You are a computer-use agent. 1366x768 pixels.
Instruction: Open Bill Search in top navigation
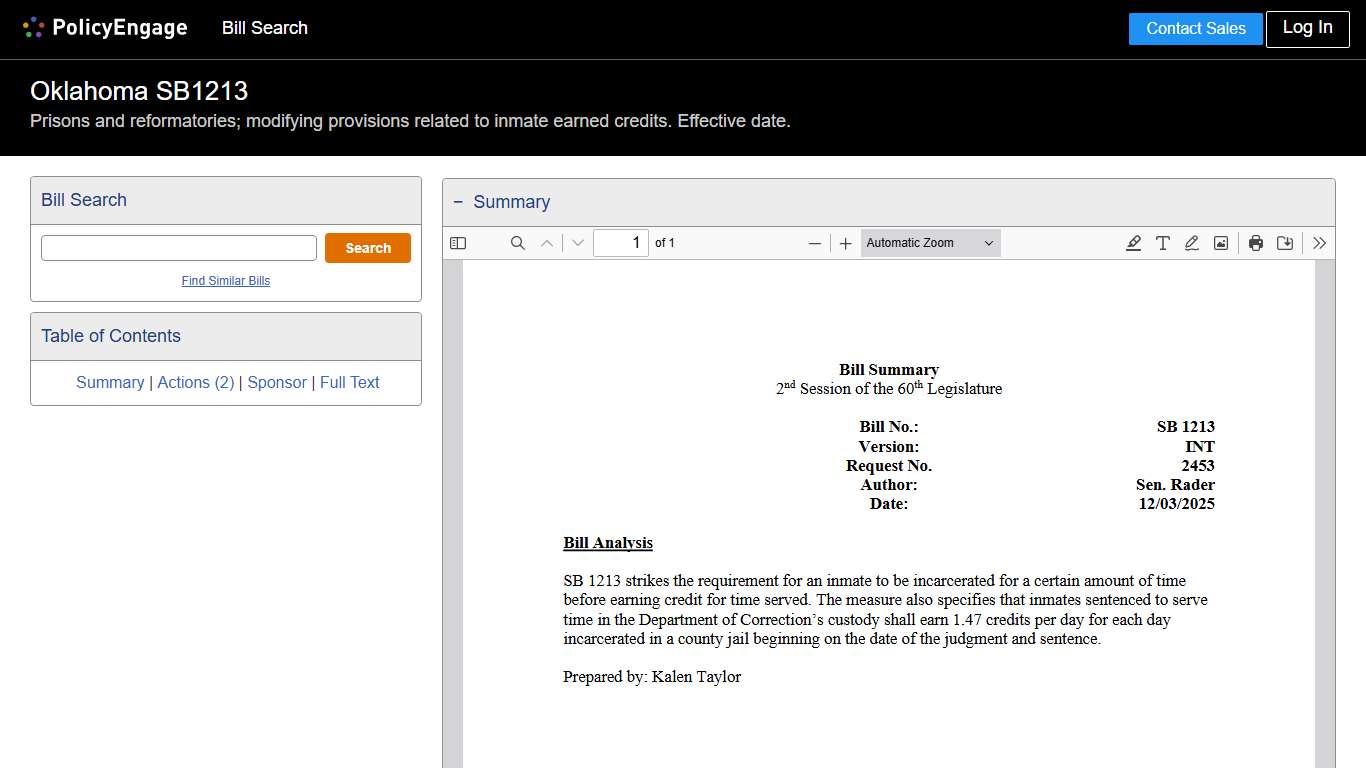[265, 28]
